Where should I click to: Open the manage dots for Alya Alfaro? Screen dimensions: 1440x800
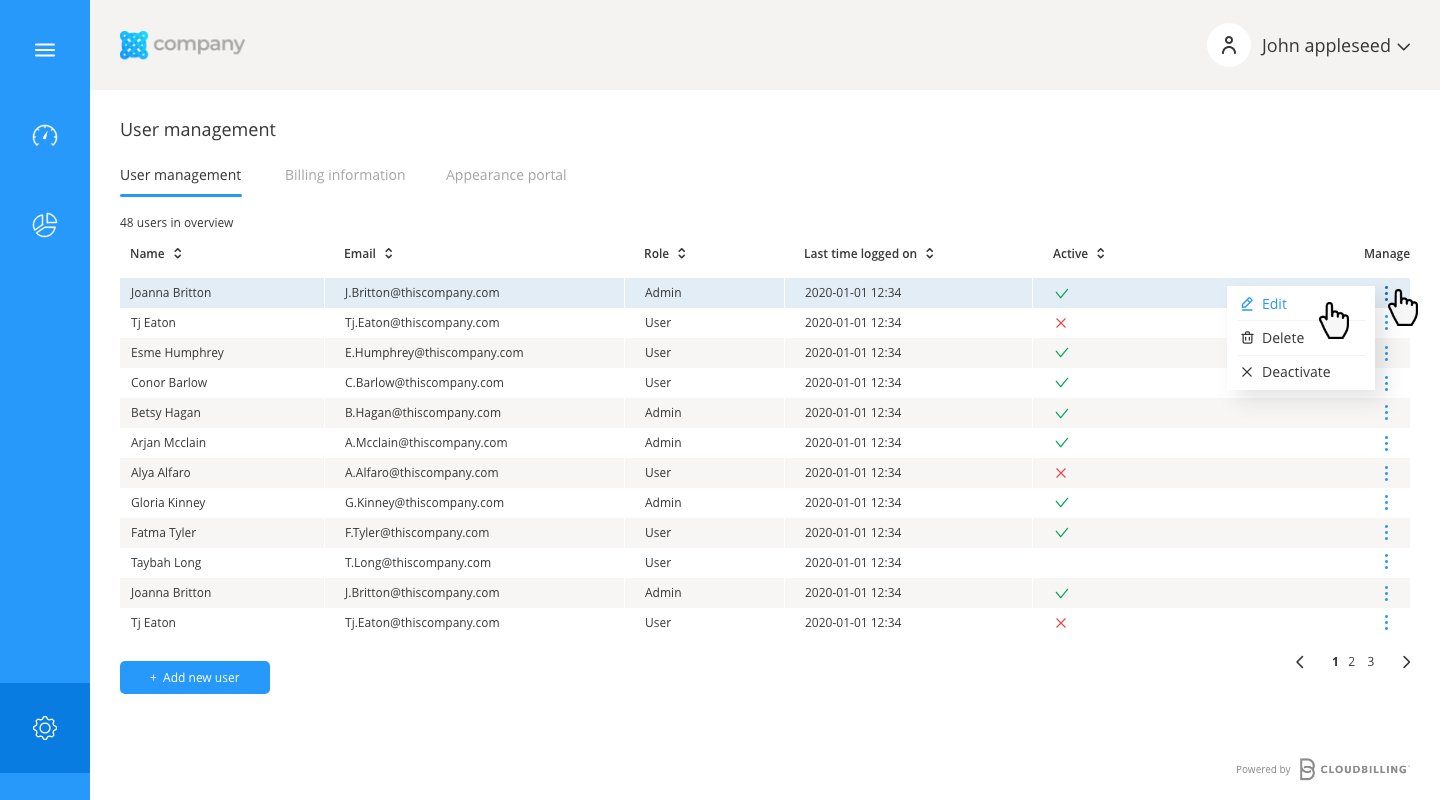pos(1386,473)
